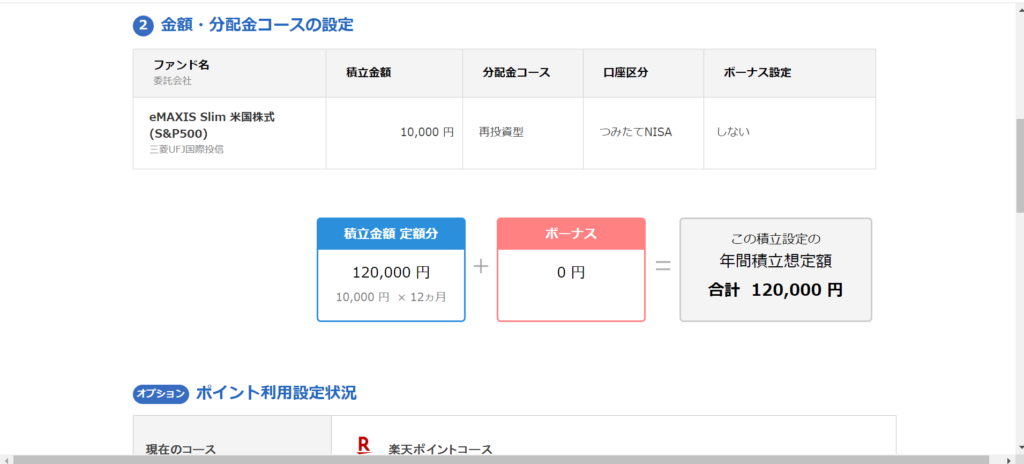Image resolution: width=1024 pixels, height=464 pixels.
Task: Click the 委託会社 subheader text
Action: [x=172, y=82]
